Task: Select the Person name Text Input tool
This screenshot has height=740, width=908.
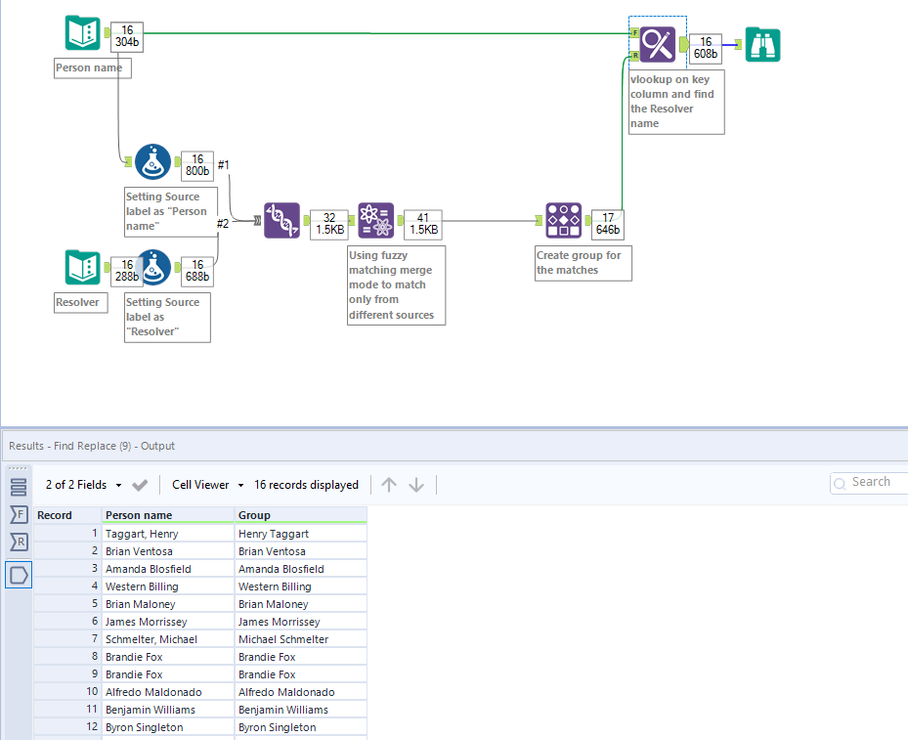Action: click(x=83, y=33)
